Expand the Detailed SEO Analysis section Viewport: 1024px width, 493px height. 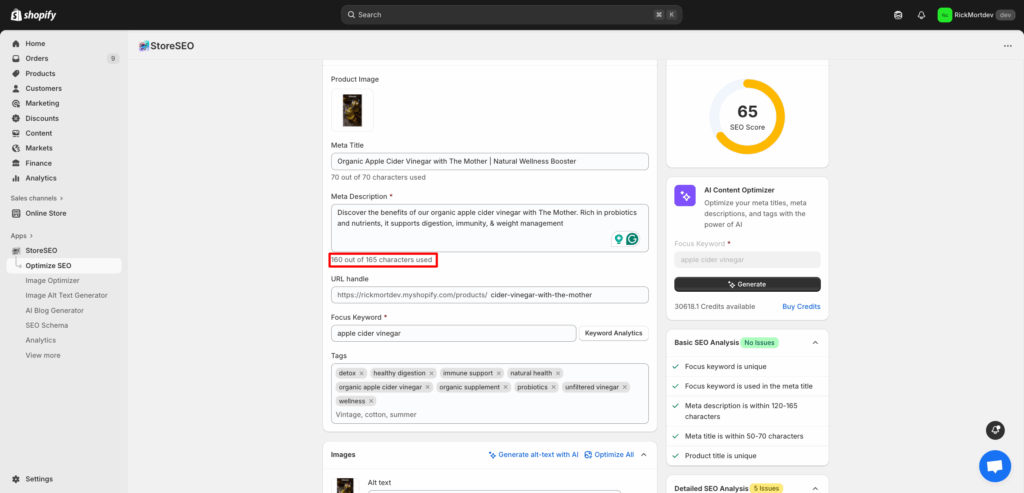coord(815,488)
